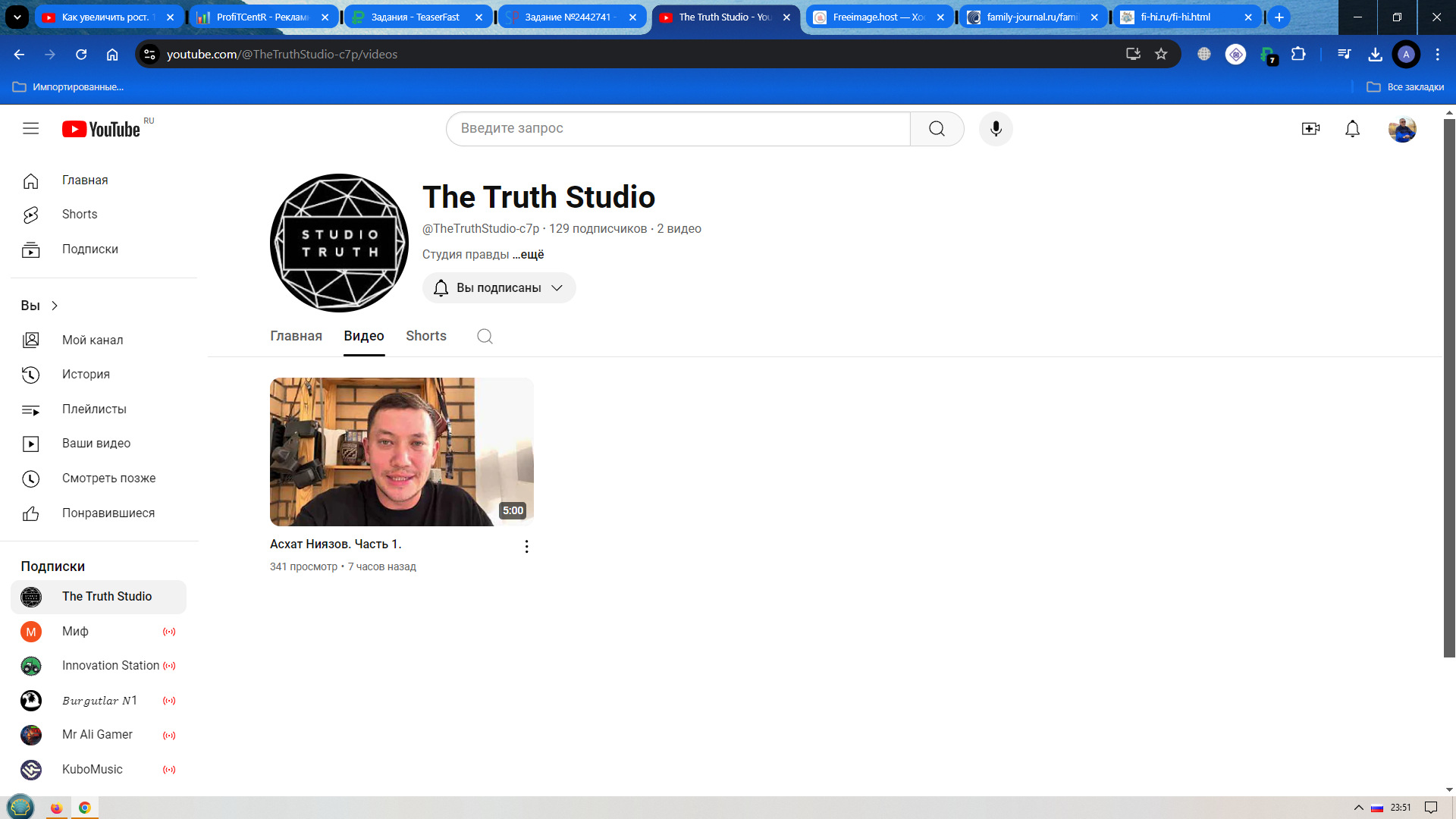Open 'Плейлисты' in sidebar
1456x819 pixels.
pos(99,409)
